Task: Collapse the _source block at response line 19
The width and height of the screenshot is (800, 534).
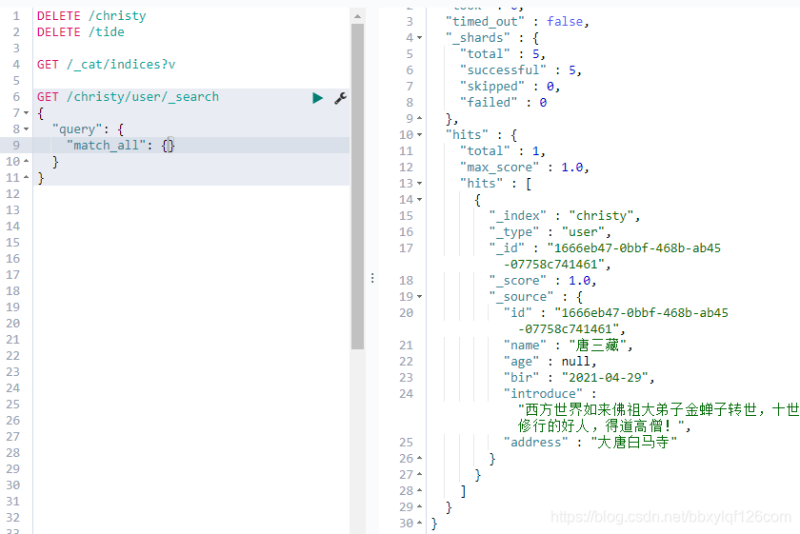Action: [419, 296]
